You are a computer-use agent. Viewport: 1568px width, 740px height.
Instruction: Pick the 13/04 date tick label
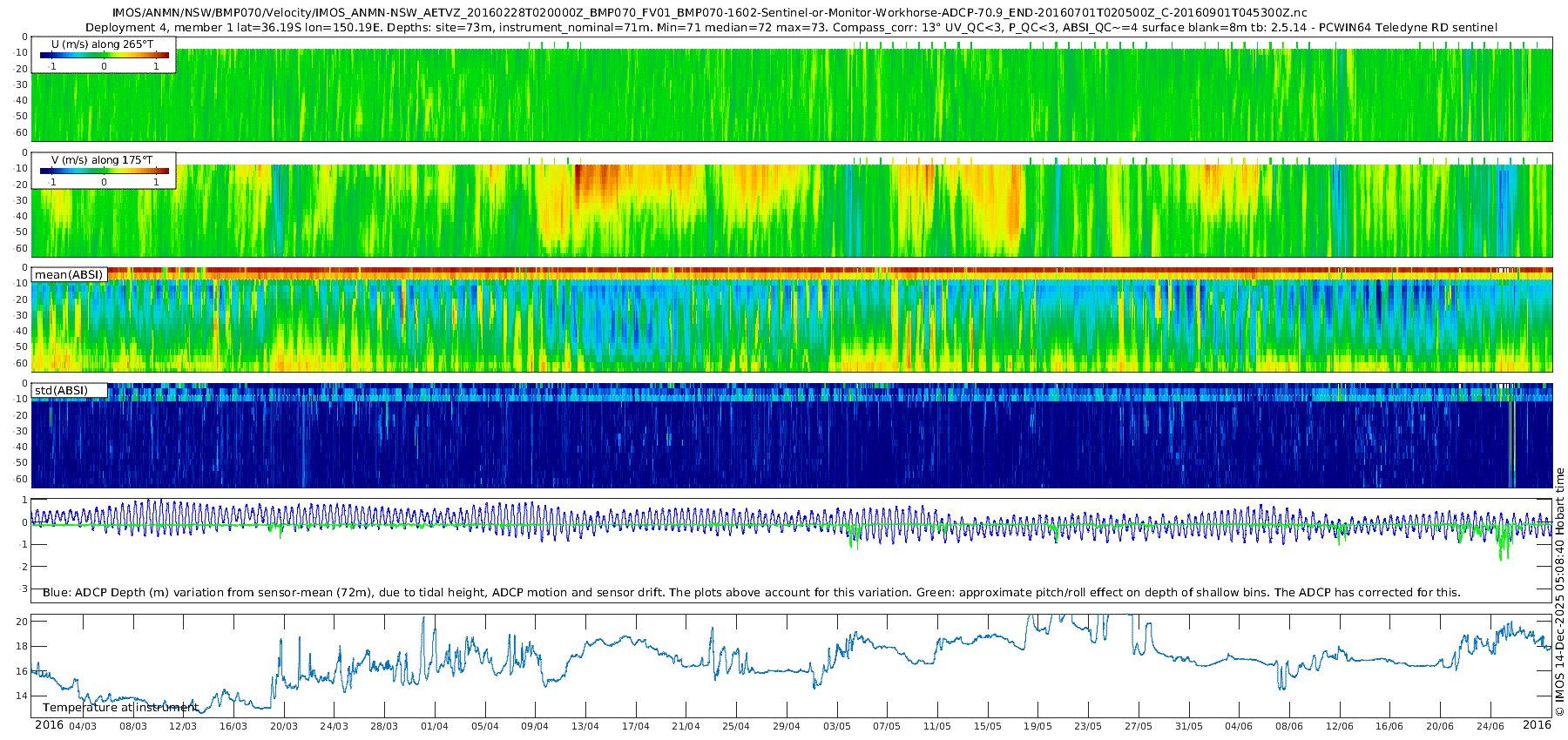click(585, 727)
